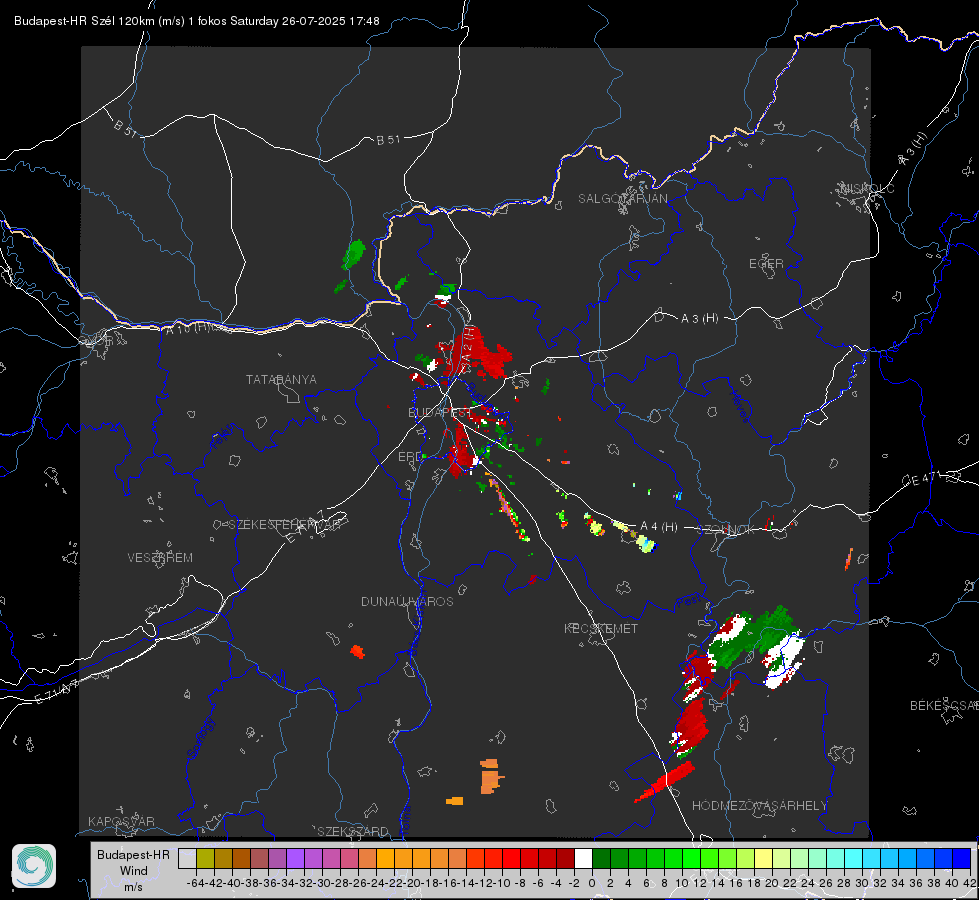Click the green echo patch north of Tatabánya
The image size is (979, 900).
[353, 254]
